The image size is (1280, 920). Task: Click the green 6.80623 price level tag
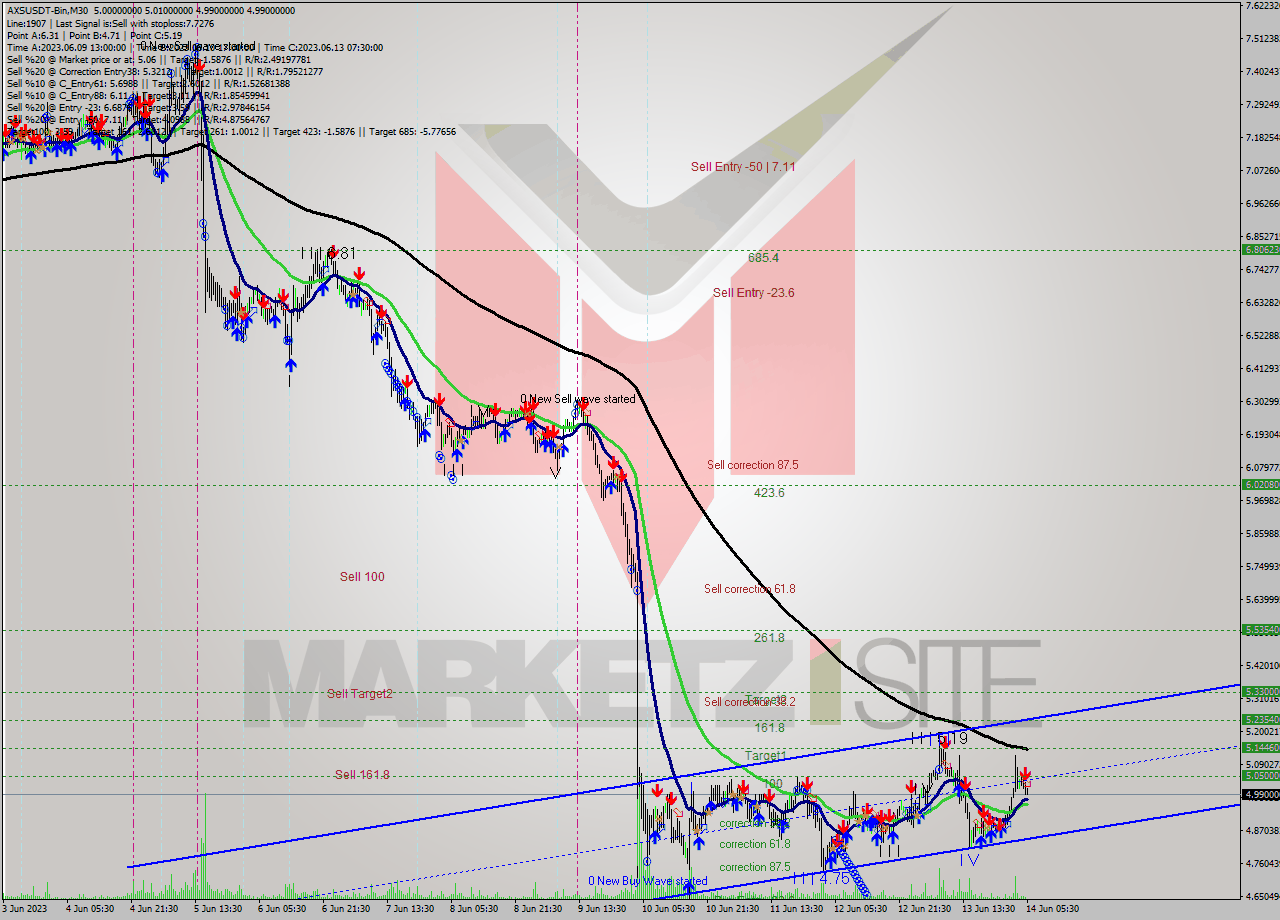click(x=1260, y=250)
